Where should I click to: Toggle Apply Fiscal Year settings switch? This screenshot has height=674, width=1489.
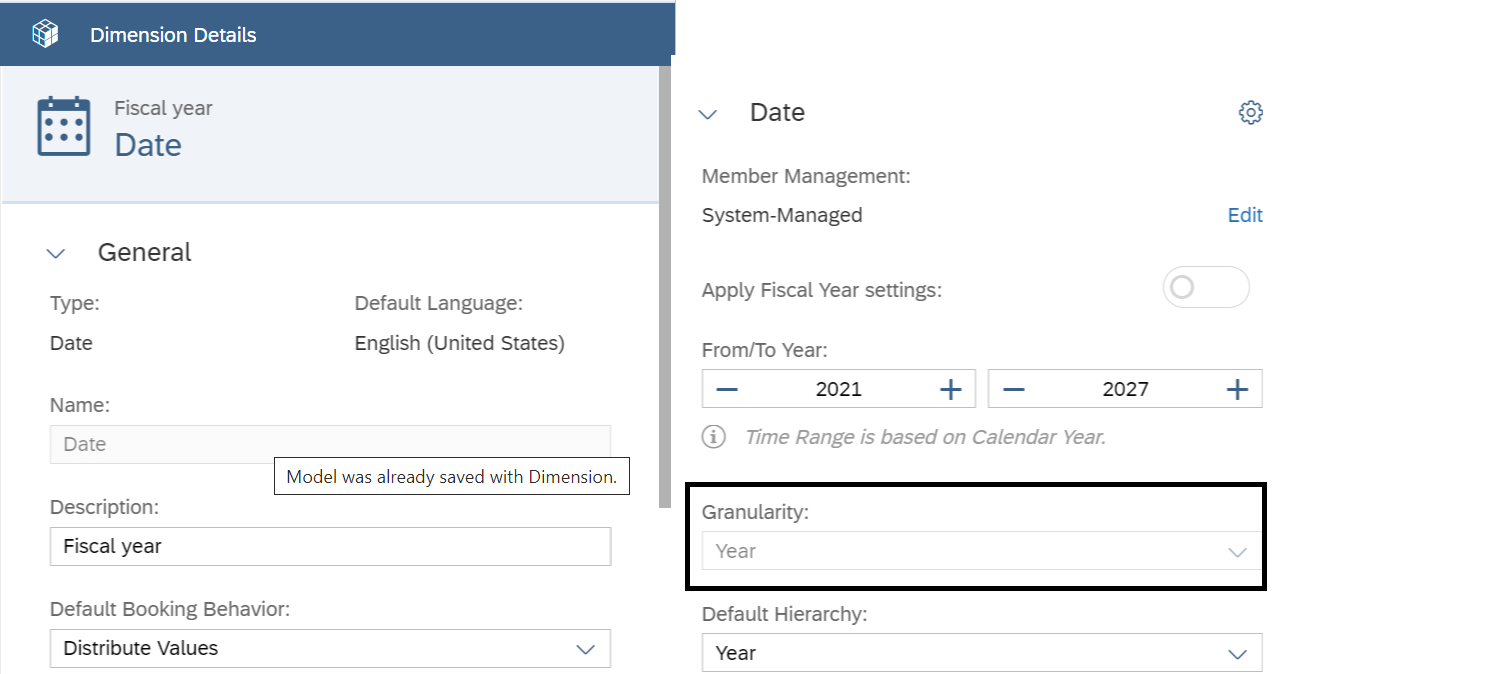tap(1206, 288)
